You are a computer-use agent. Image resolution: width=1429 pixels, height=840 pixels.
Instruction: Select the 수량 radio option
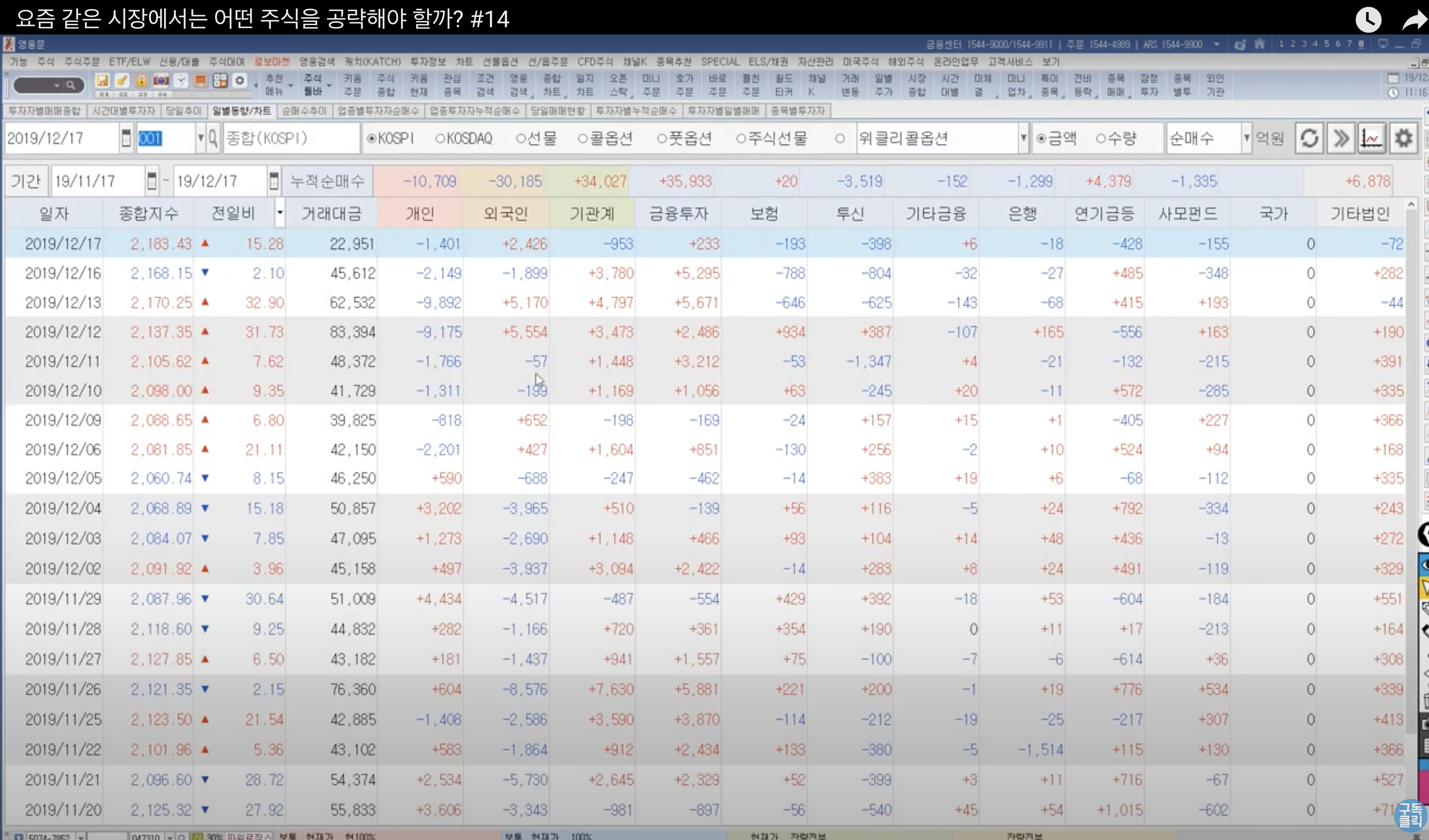point(1100,139)
